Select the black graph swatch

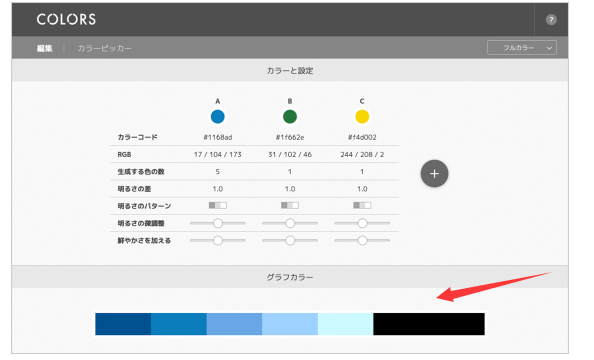click(429, 324)
